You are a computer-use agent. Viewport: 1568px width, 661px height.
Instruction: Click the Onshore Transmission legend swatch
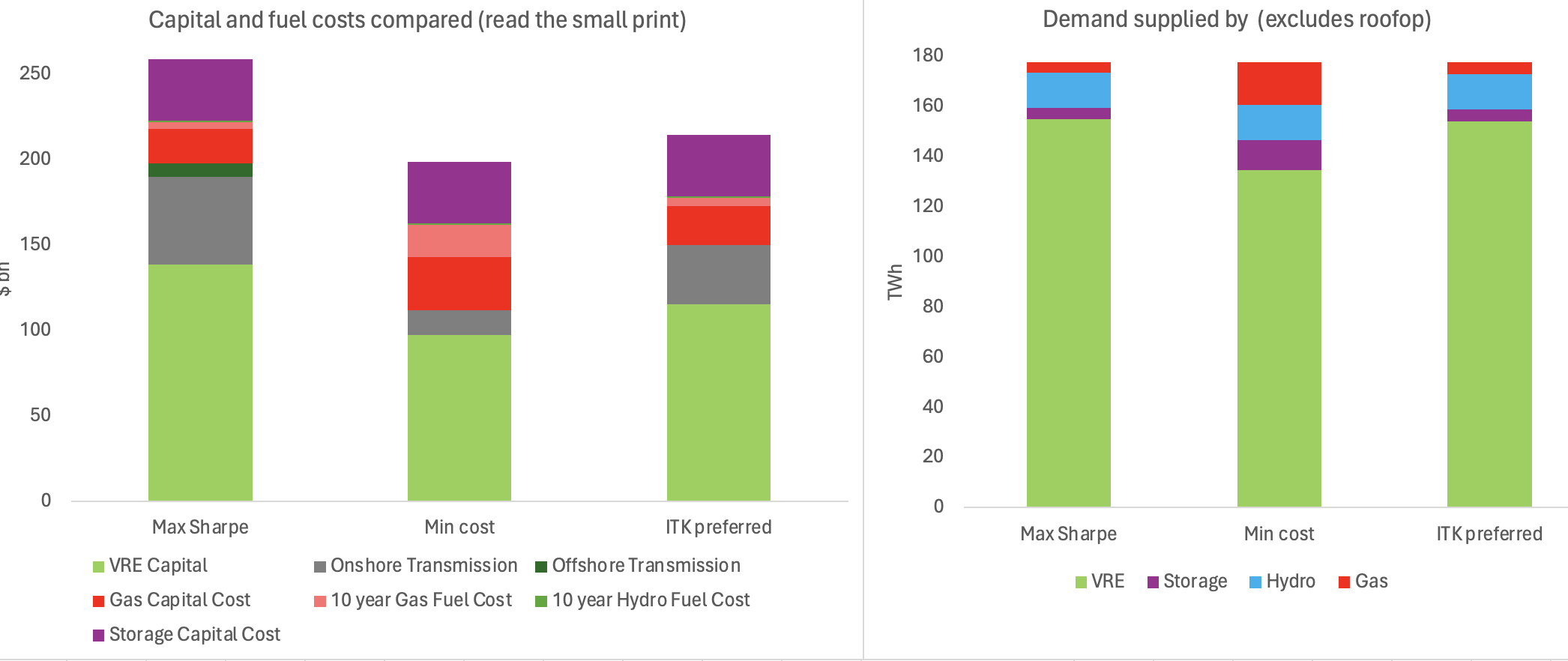[x=320, y=567]
